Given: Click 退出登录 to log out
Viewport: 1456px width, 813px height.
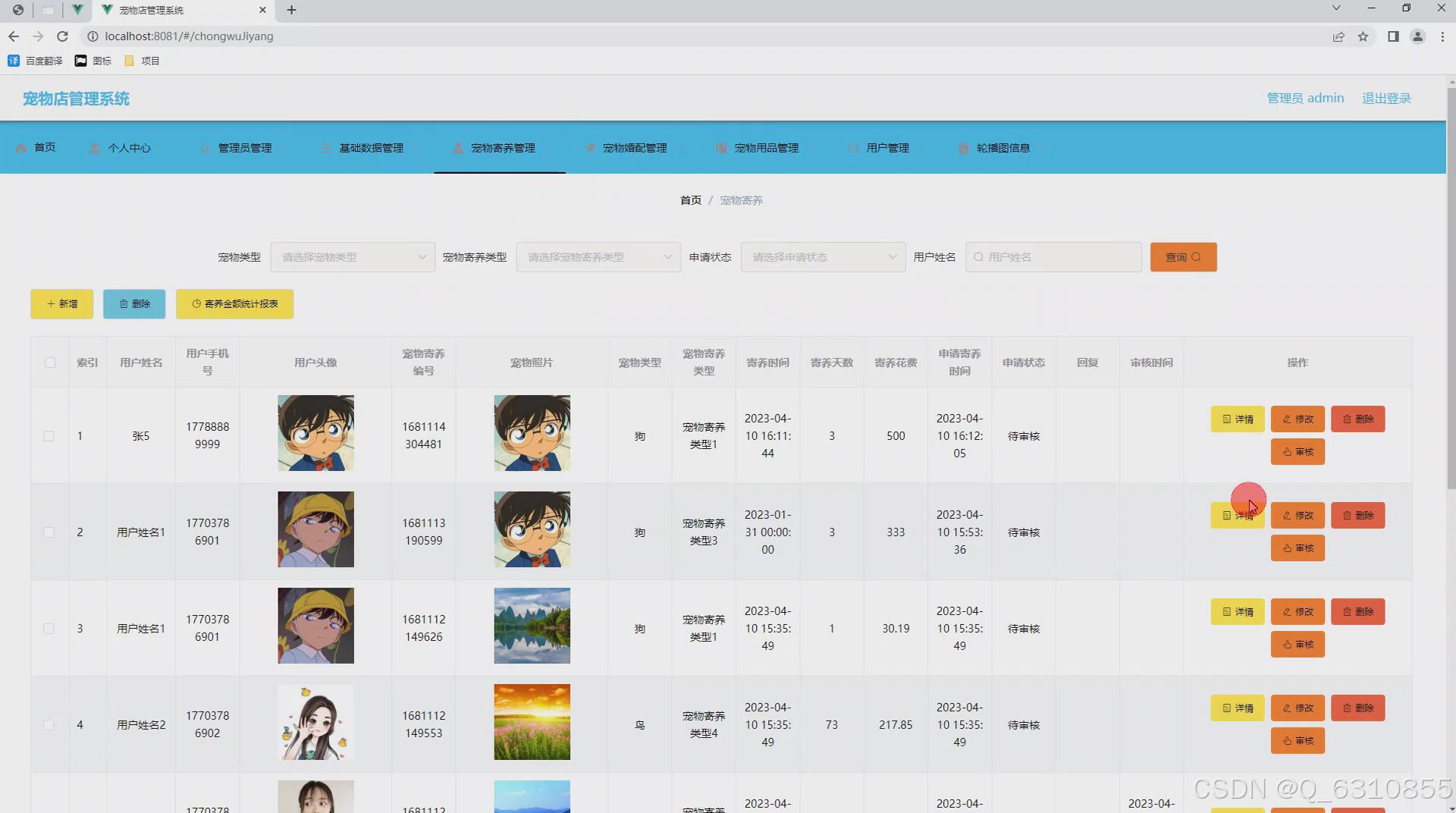Looking at the screenshot, I should click(x=1386, y=99).
